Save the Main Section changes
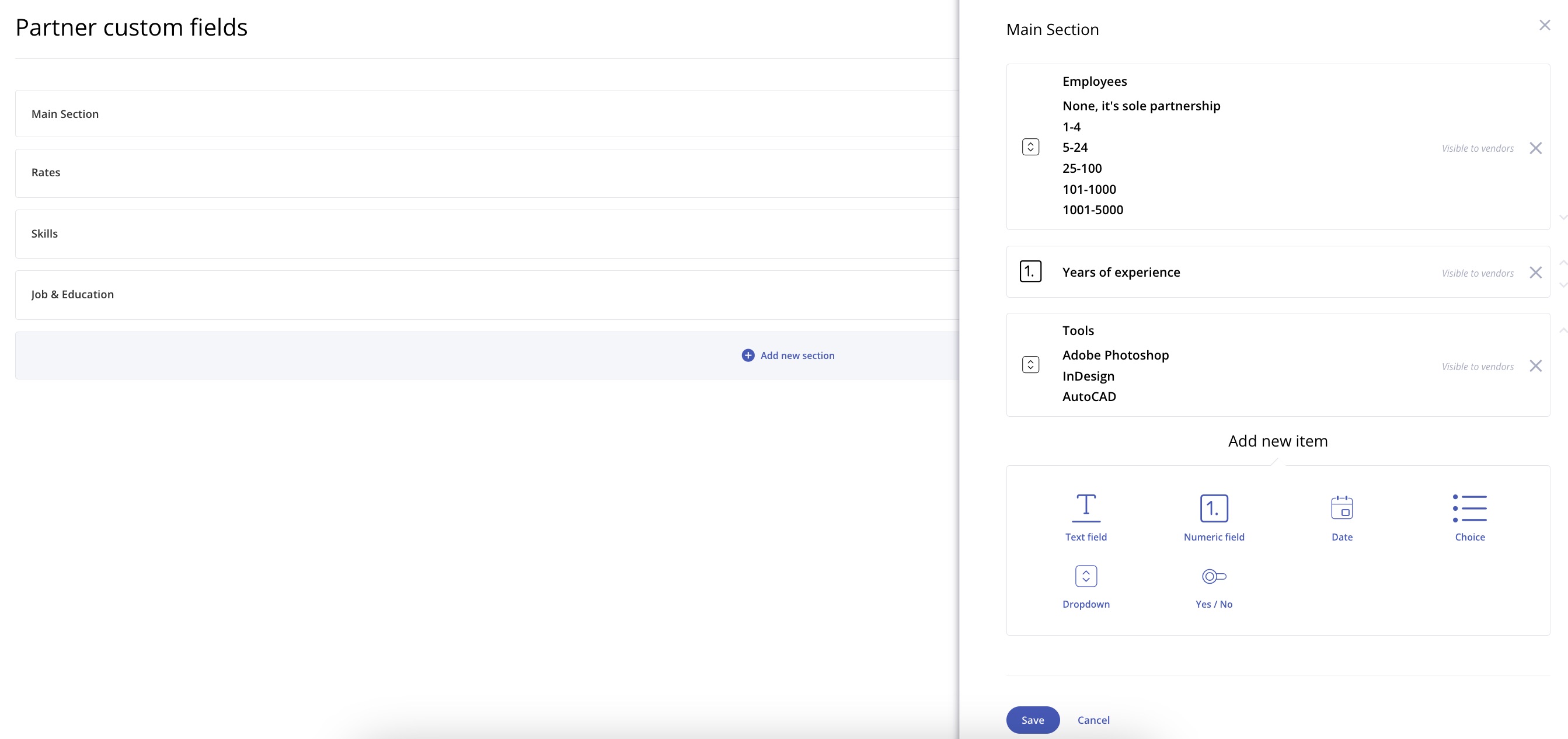Viewport: 1568px width, 739px height. tap(1032, 720)
